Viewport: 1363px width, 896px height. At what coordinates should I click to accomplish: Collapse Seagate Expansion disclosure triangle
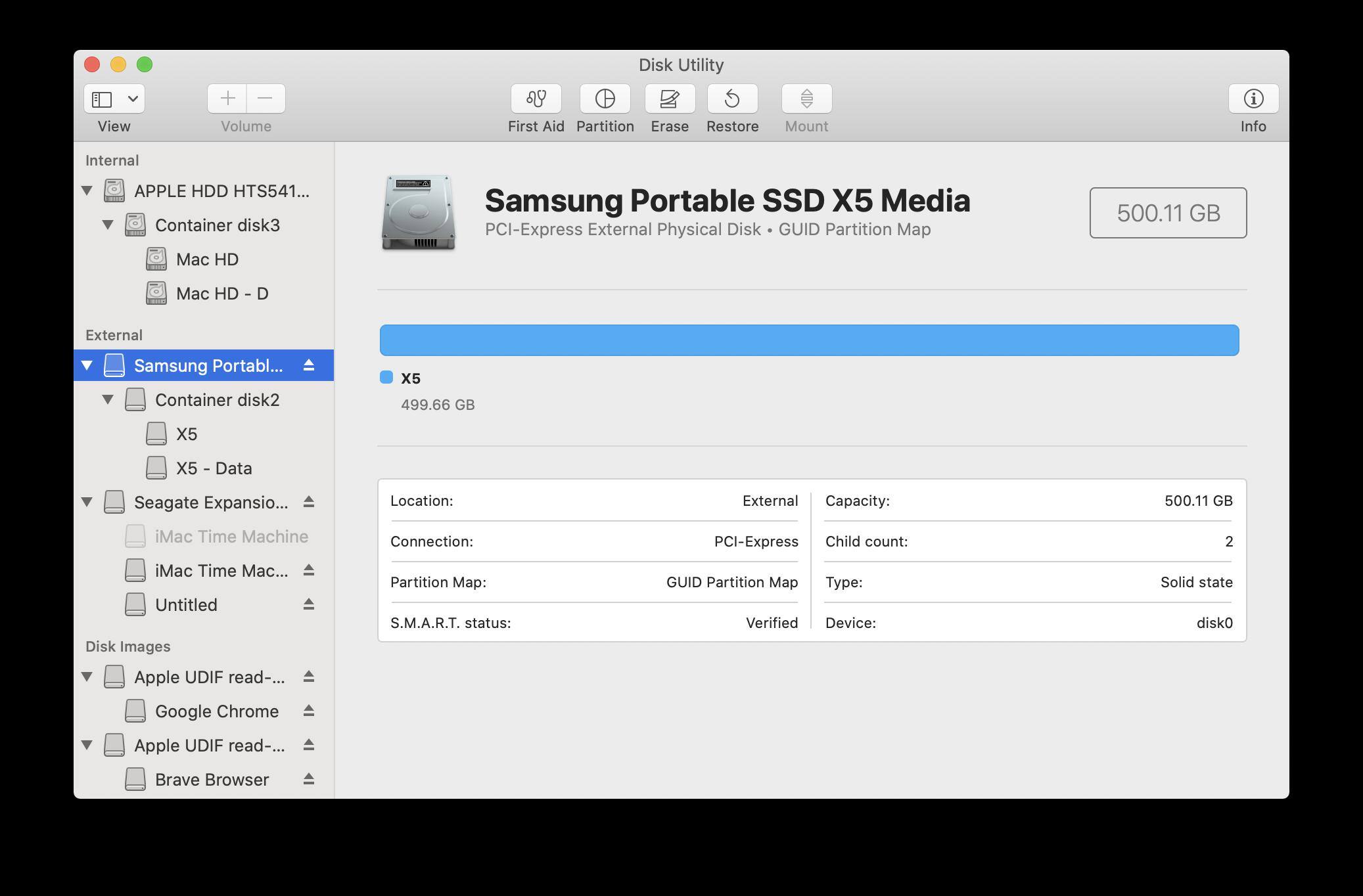pyautogui.click(x=87, y=502)
